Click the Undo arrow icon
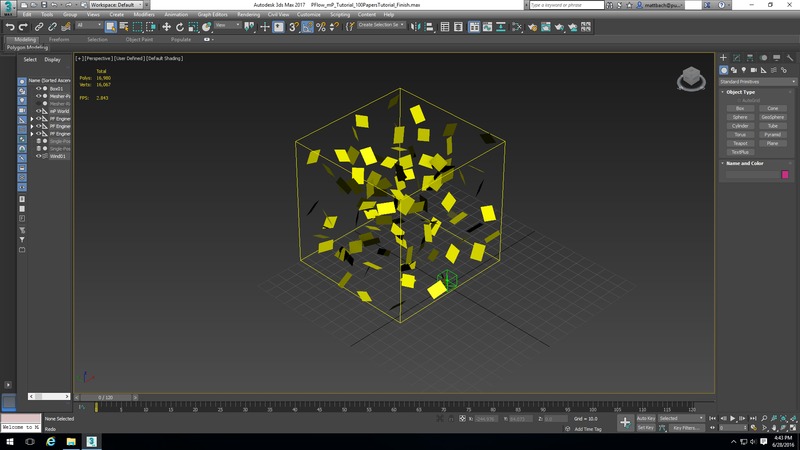800x450 pixels. (x=10, y=27)
